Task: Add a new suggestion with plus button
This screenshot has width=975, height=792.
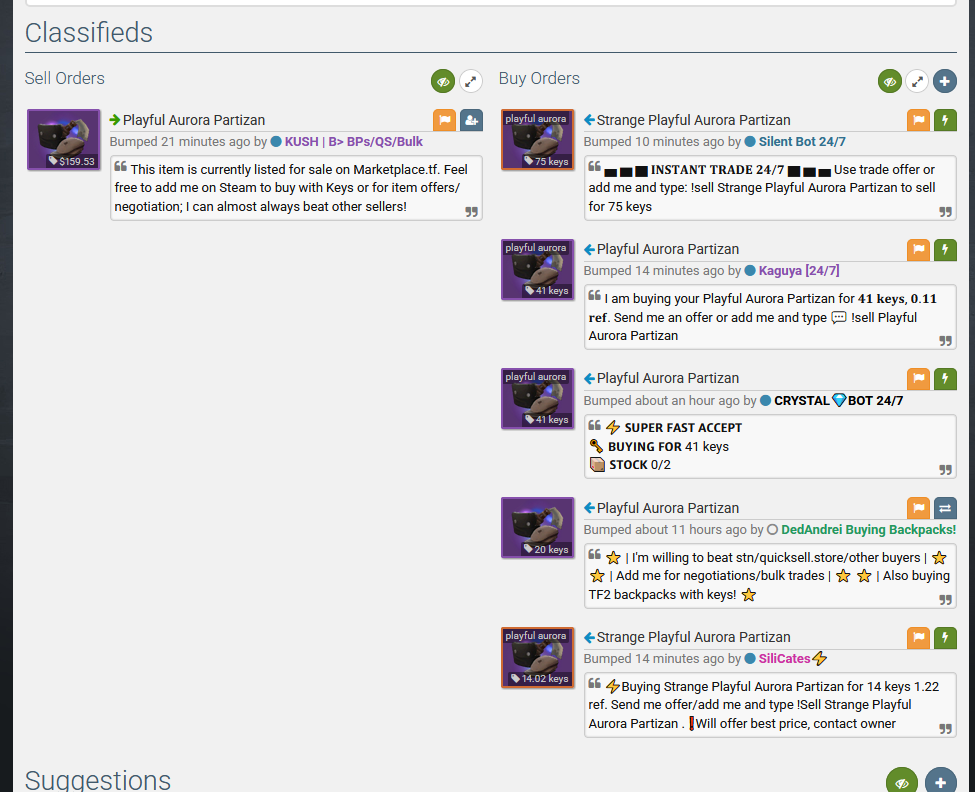Action: [941, 782]
